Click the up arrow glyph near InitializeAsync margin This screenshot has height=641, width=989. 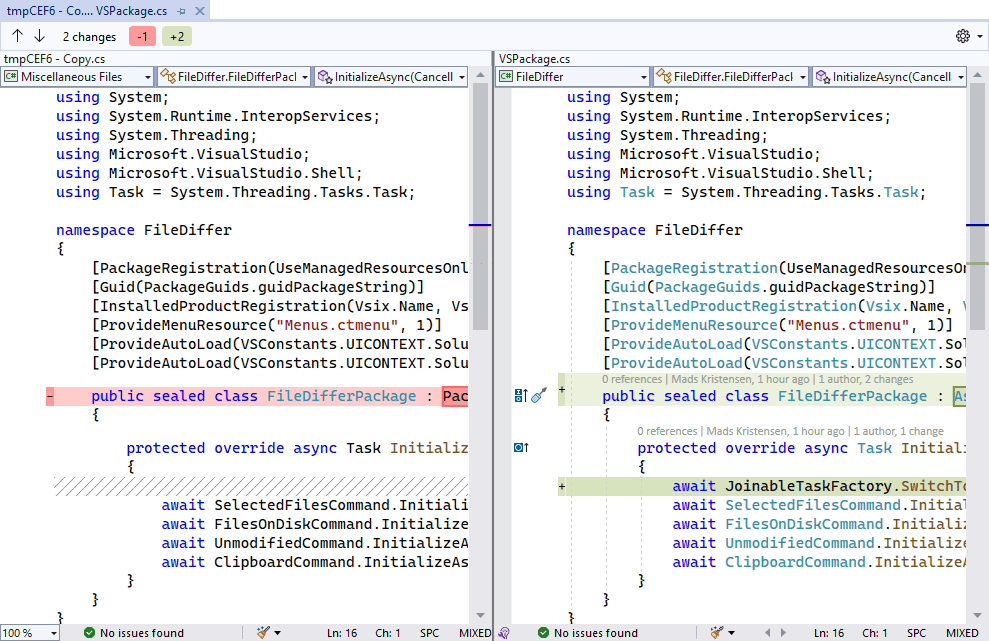pyautogui.click(x=526, y=446)
